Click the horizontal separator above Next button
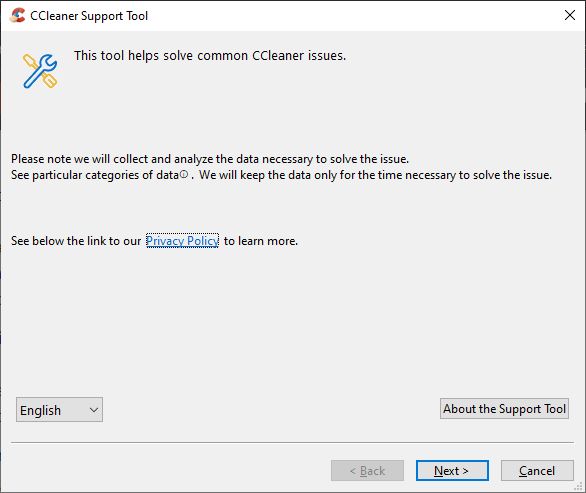The width and height of the screenshot is (586, 493). (292, 442)
